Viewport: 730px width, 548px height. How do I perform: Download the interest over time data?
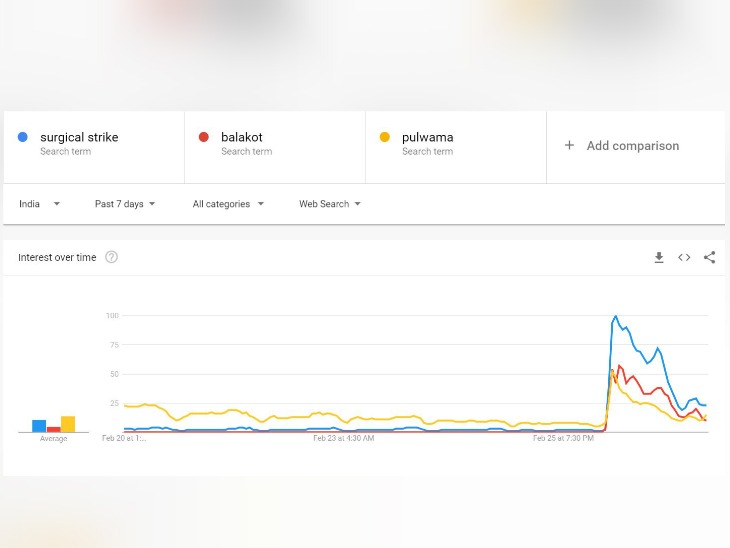[x=659, y=257]
